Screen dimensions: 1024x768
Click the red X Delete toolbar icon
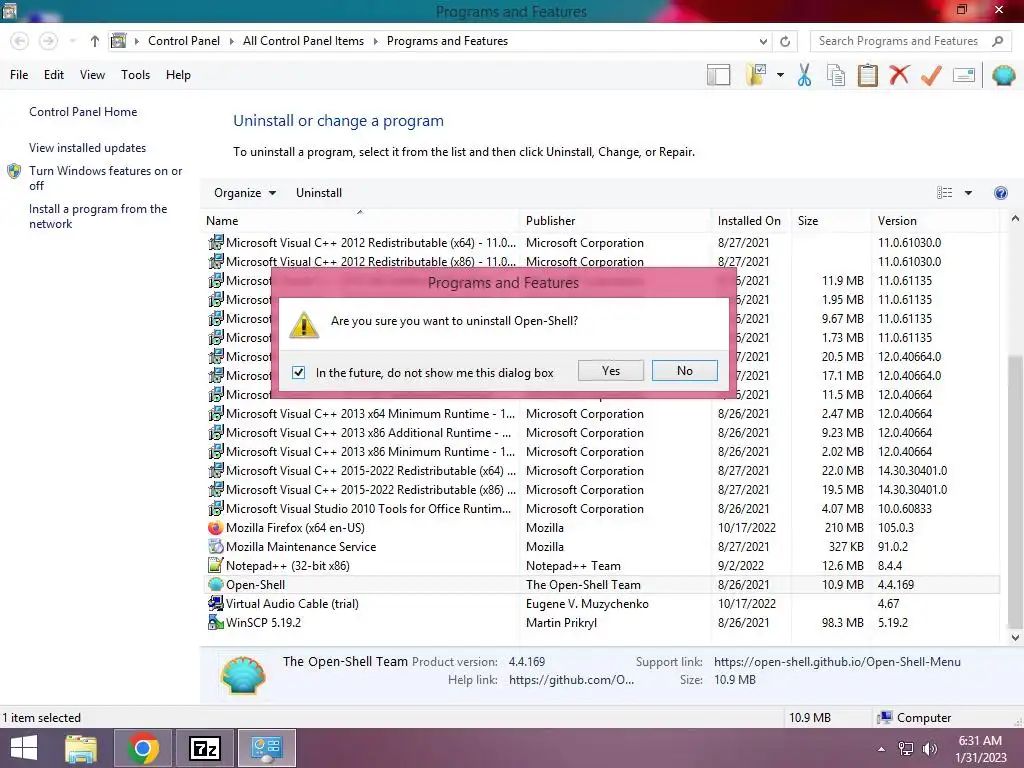coord(899,75)
